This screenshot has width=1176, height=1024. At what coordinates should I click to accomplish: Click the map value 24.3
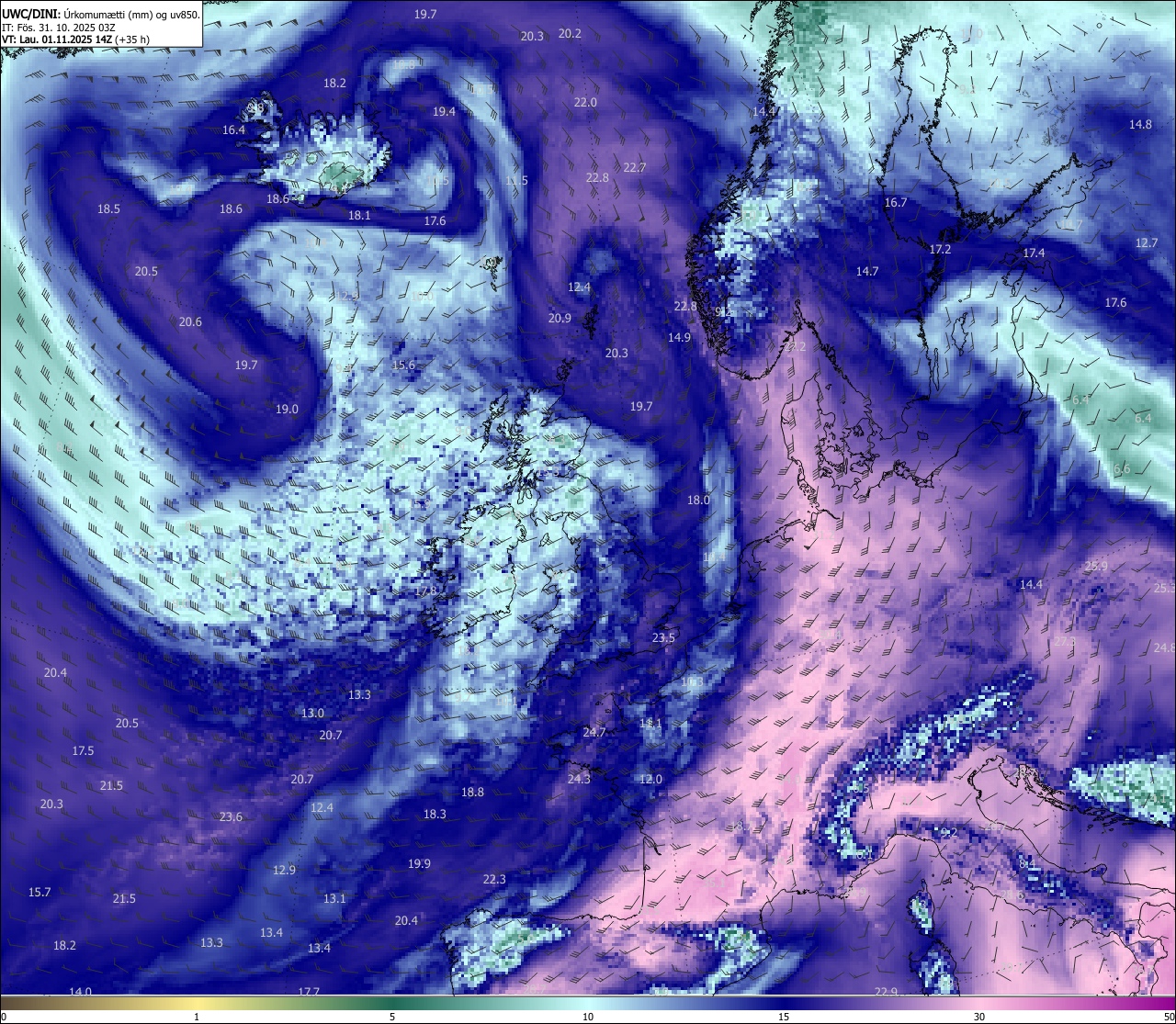[x=579, y=779]
